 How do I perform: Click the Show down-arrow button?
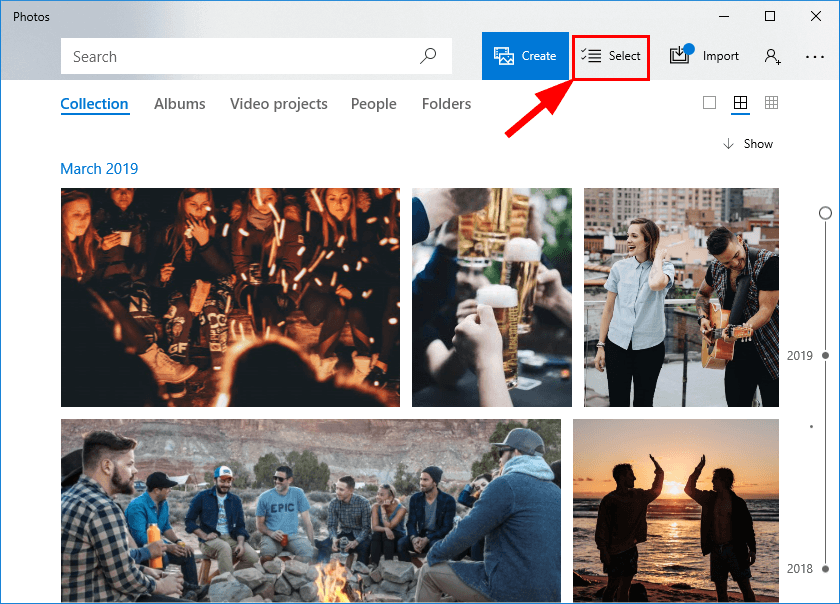748,144
